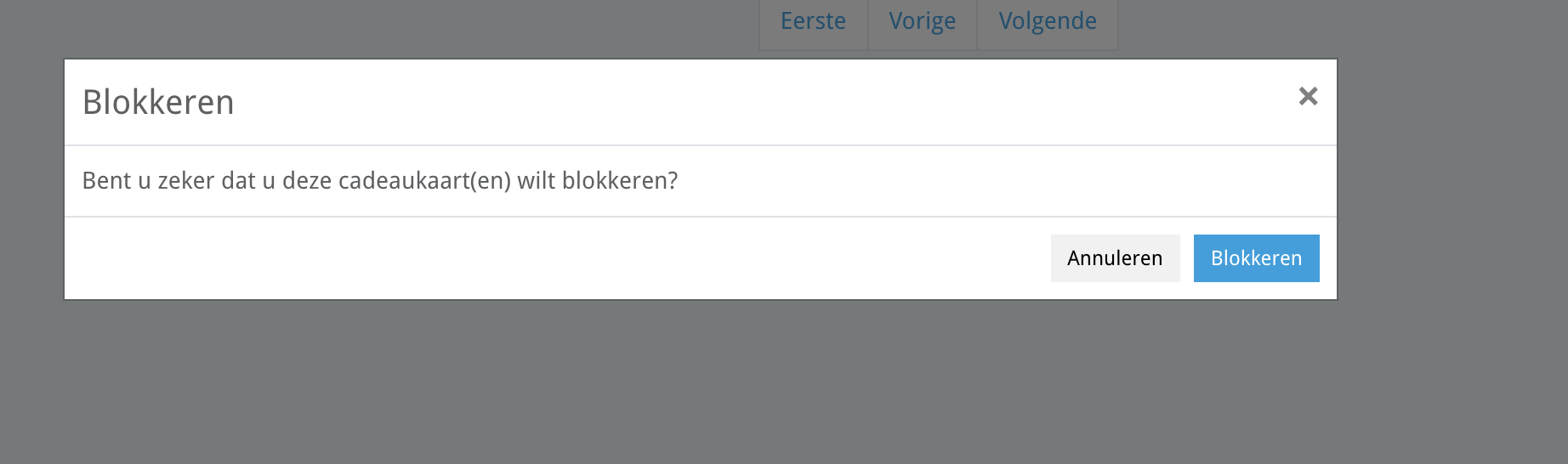Close the Blokkeren dialog with the X icon
Screen dimensions: 1568x464
(1308, 96)
